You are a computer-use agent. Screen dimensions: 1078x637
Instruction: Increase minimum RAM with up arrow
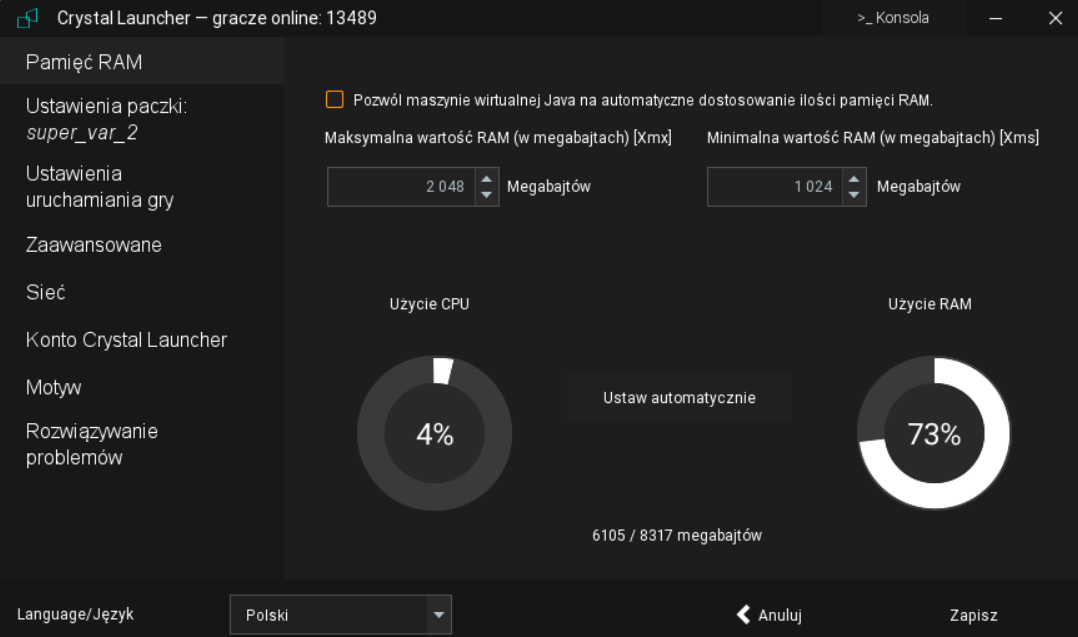pyautogui.click(x=853, y=179)
